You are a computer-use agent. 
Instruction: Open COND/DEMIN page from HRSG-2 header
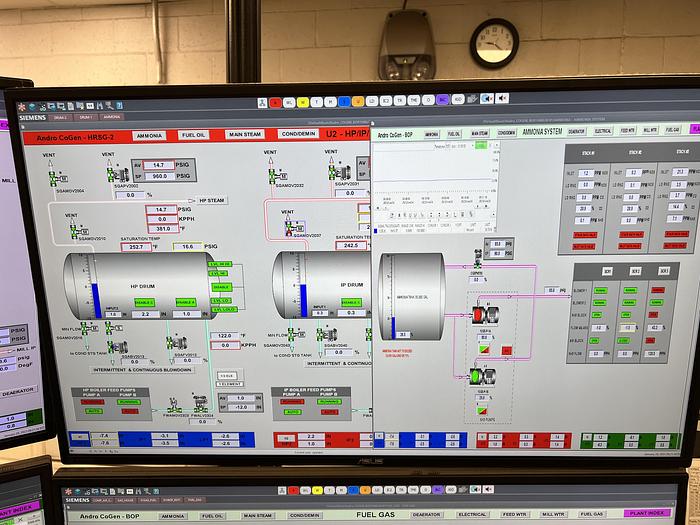point(298,133)
